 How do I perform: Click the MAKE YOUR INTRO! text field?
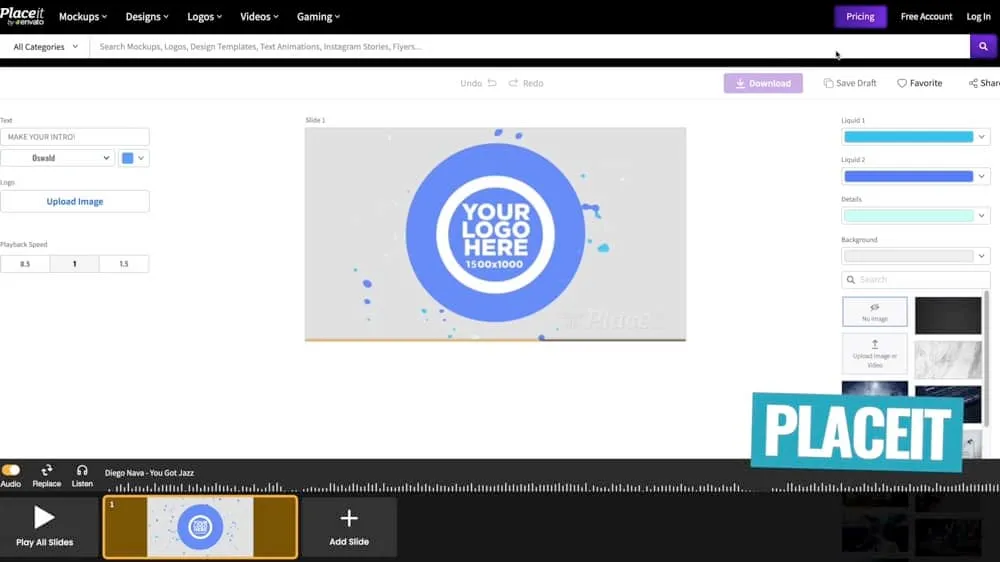tap(75, 137)
